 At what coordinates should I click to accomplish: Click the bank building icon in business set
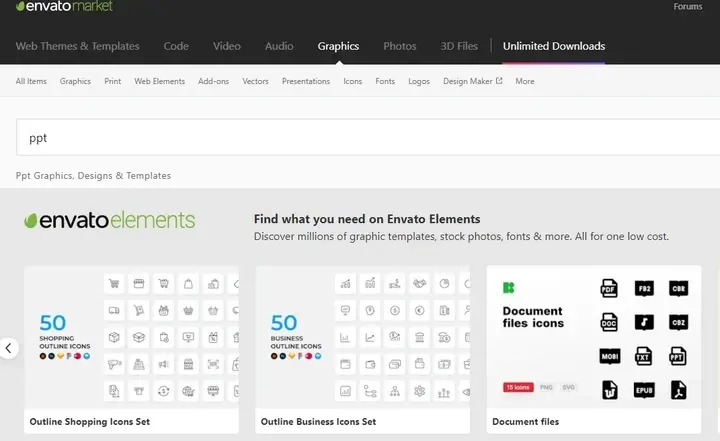(x=419, y=338)
